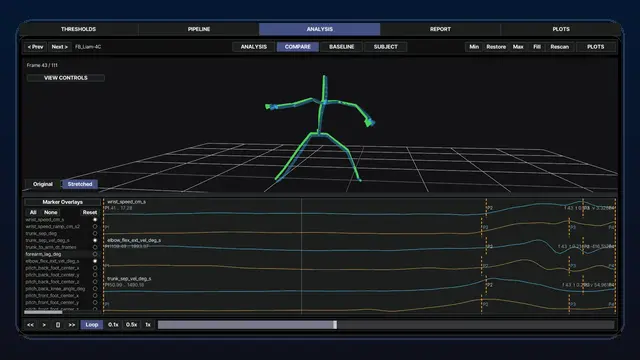
Task: Toggle pitch_back_knee_angle_deg overlay radio
Action: tap(95, 289)
